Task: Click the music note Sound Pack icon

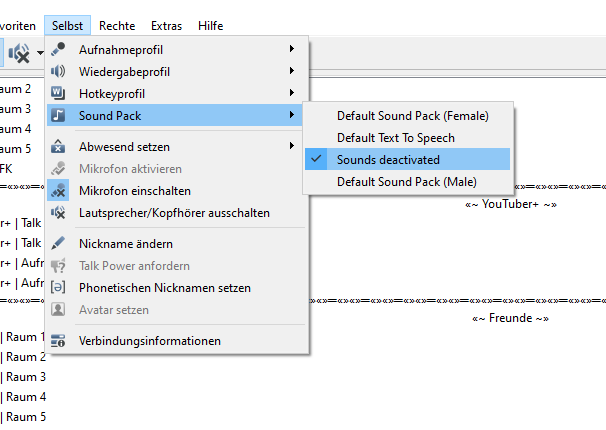Action: [x=58, y=115]
